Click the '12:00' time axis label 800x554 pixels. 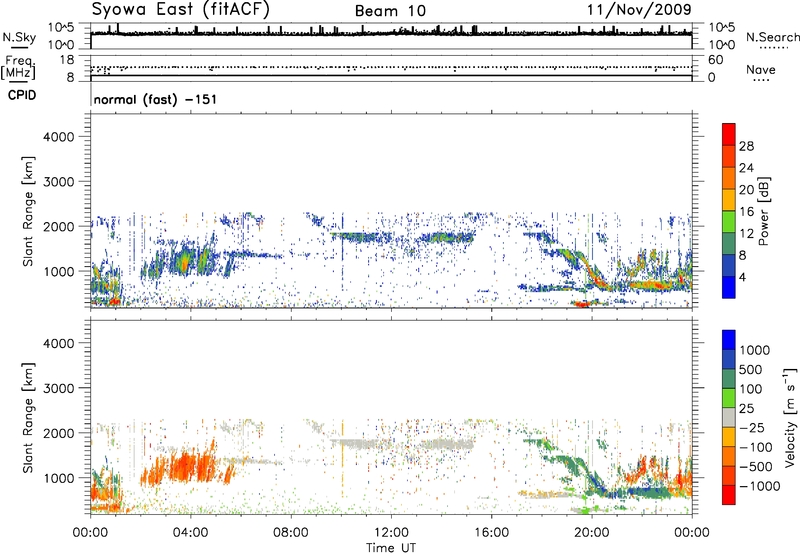click(391, 533)
